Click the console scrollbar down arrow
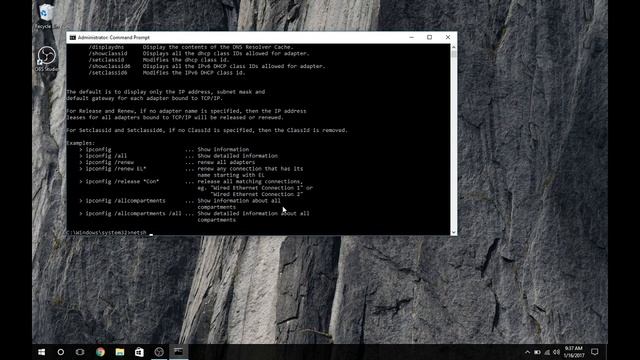 [453, 232]
